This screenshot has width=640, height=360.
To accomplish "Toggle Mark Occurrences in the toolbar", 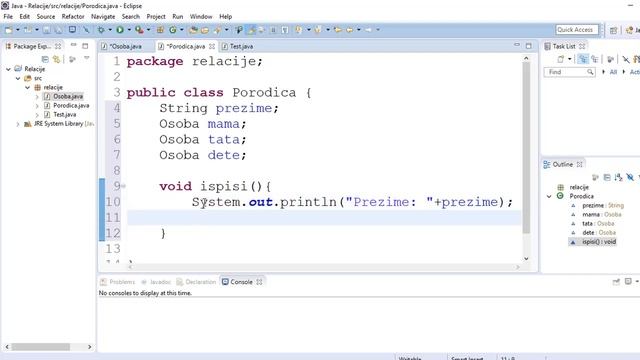I will tap(251, 30).
